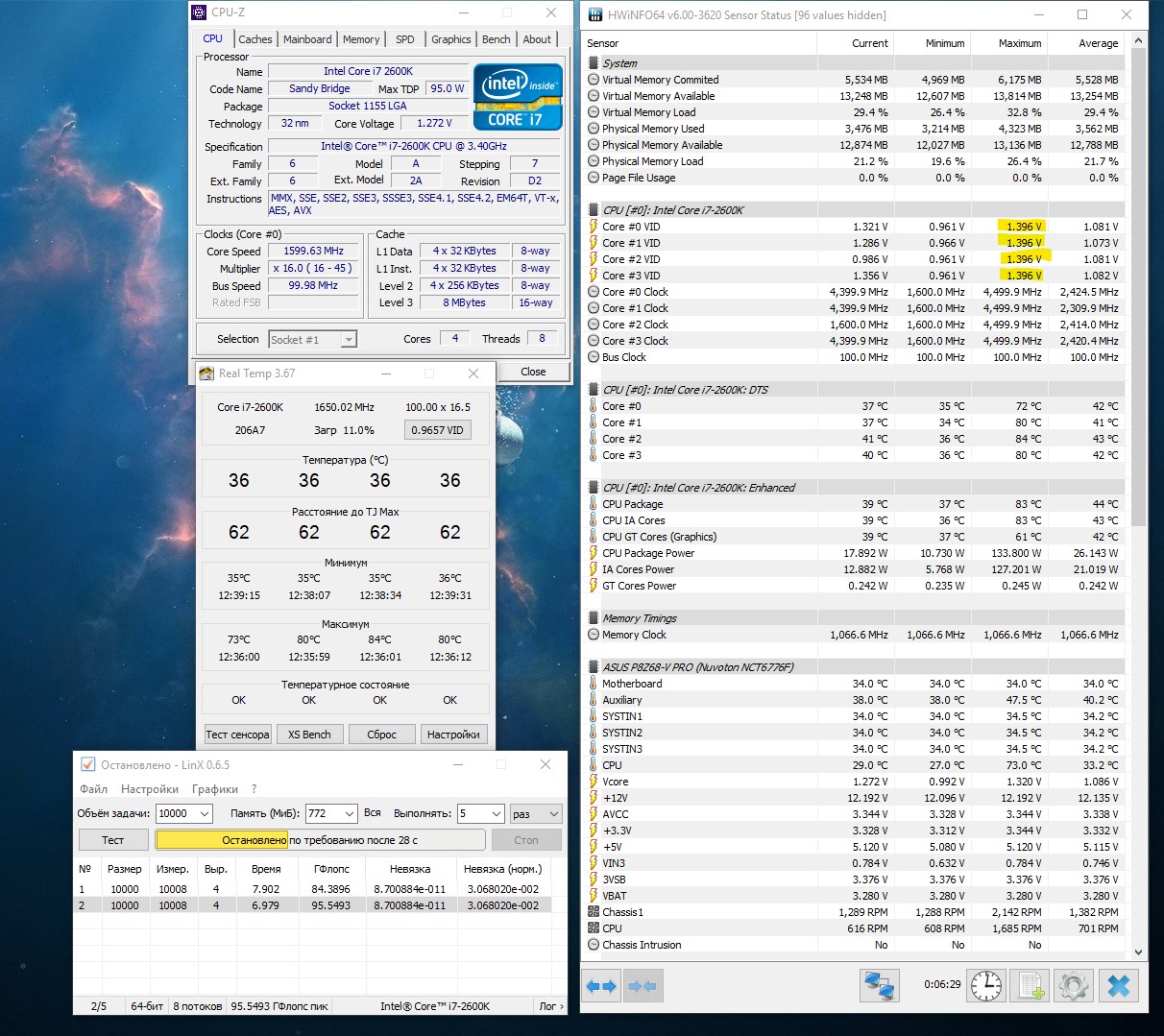Close sensors with blue X button
Screen dimensions: 1164x1036
(1118, 986)
